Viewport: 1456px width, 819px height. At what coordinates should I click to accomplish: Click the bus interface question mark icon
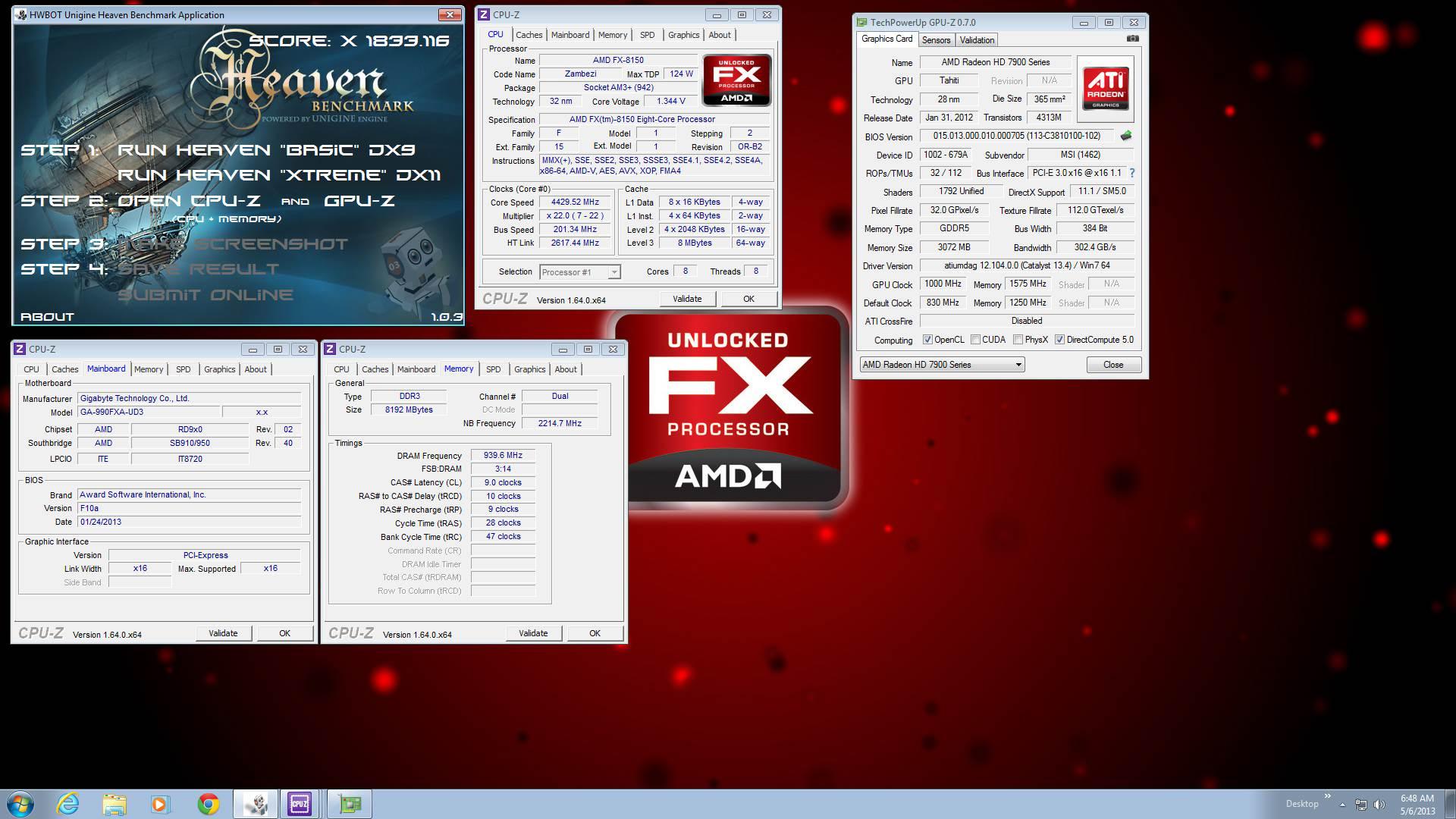pyautogui.click(x=1132, y=173)
